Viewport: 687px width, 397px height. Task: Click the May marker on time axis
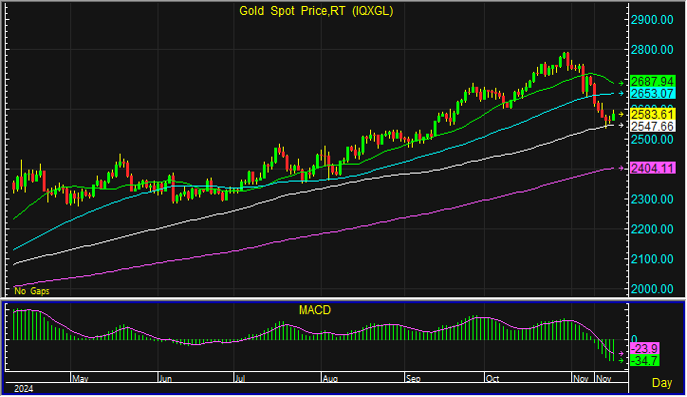[x=80, y=378]
